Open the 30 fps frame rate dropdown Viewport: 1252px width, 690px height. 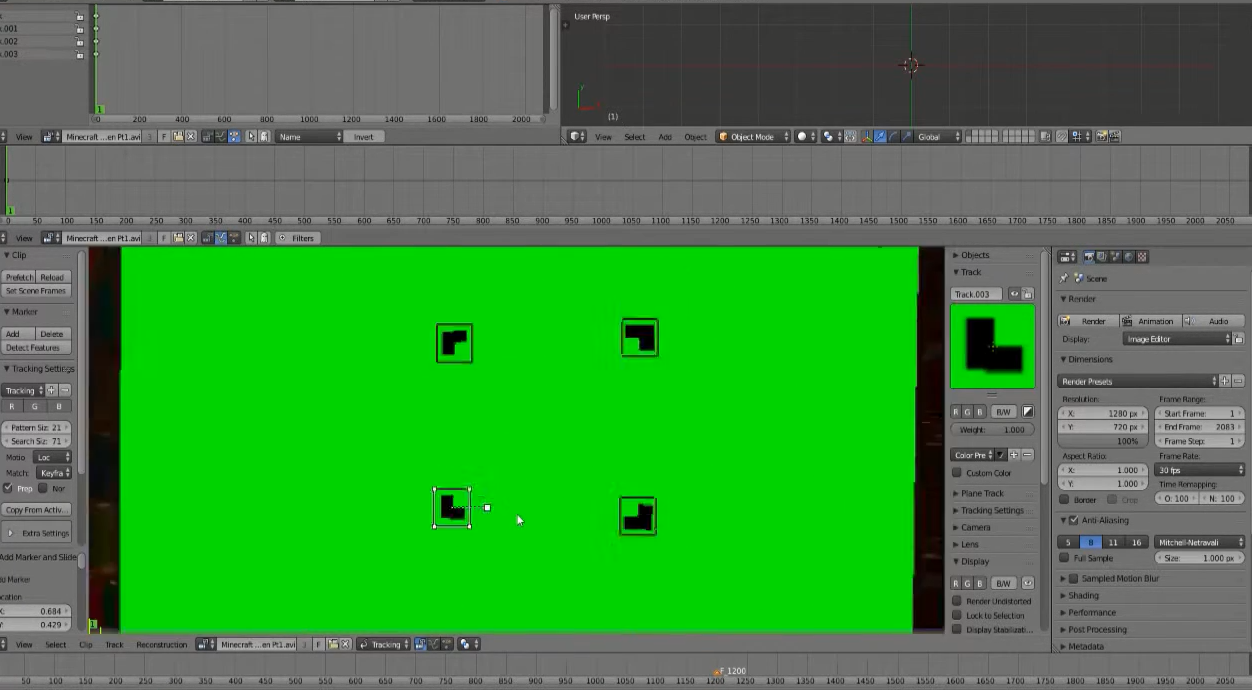1199,469
